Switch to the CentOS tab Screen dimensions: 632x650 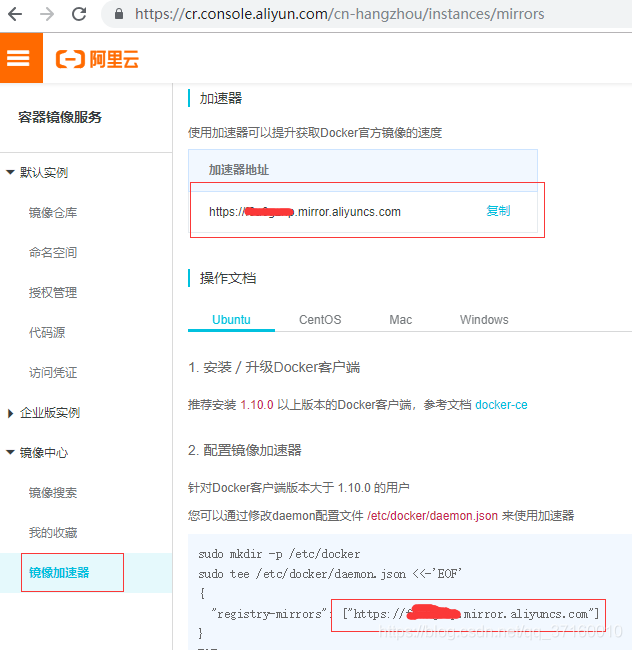[x=320, y=320]
